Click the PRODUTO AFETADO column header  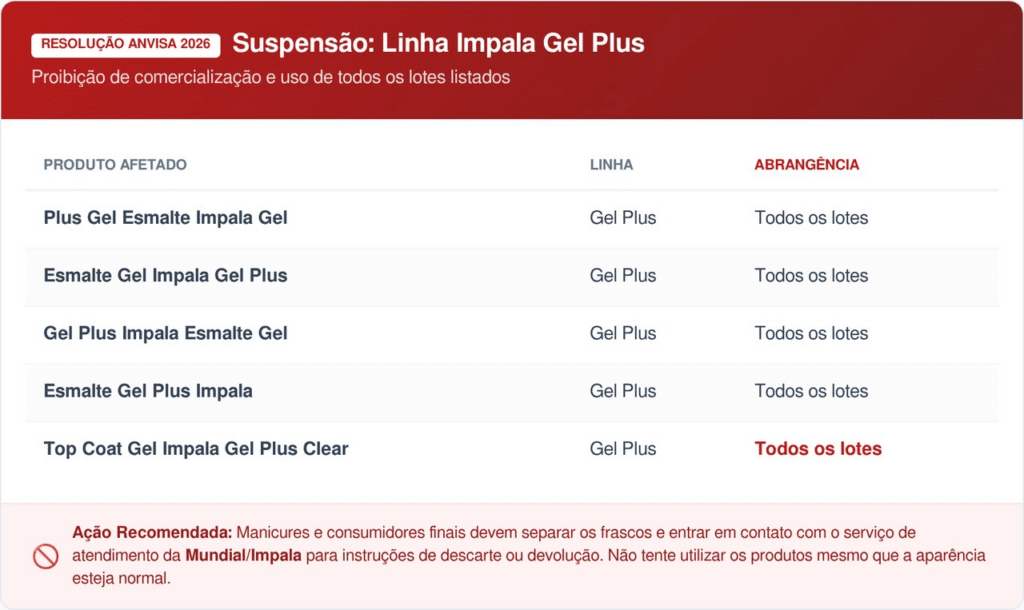point(115,165)
